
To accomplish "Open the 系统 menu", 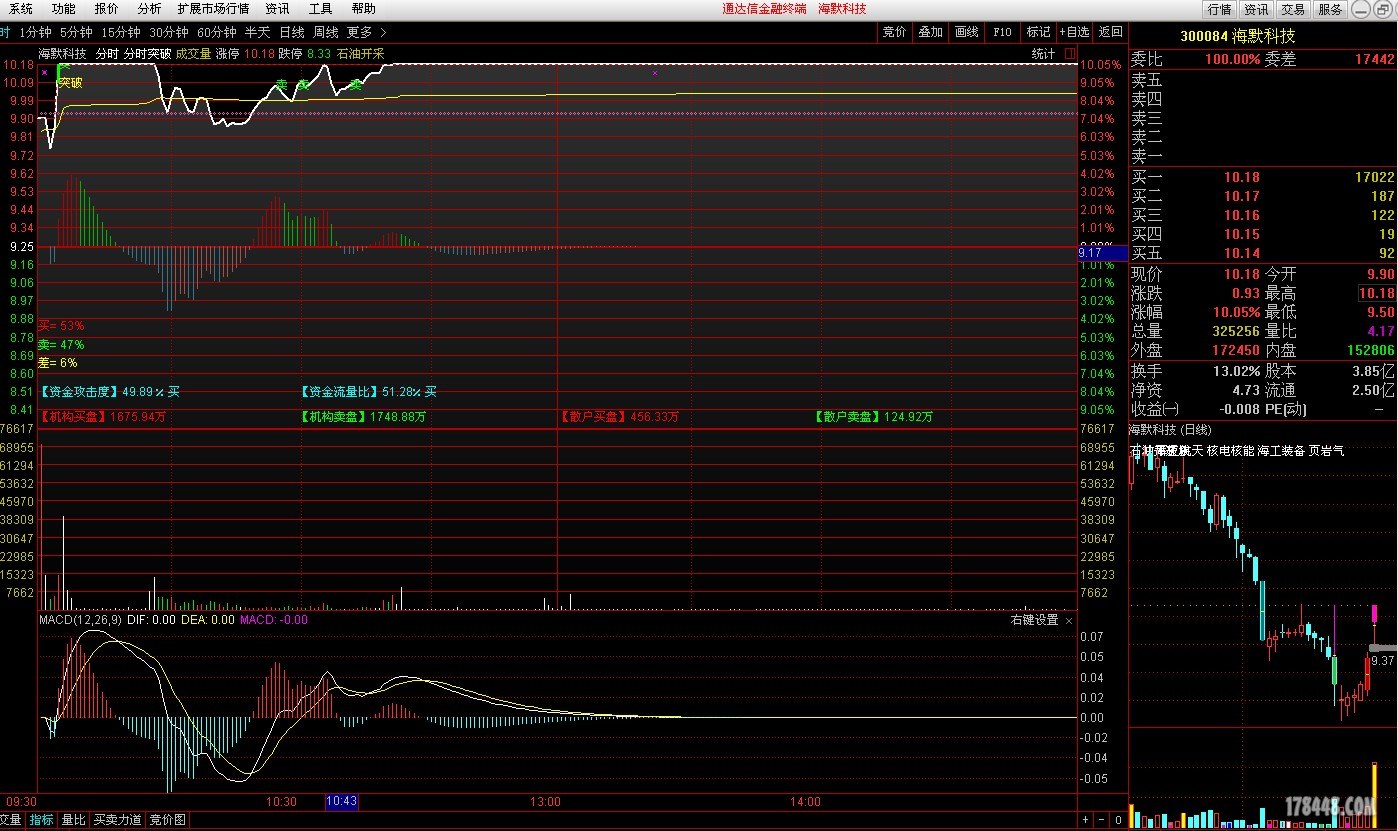I will click(x=21, y=9).
